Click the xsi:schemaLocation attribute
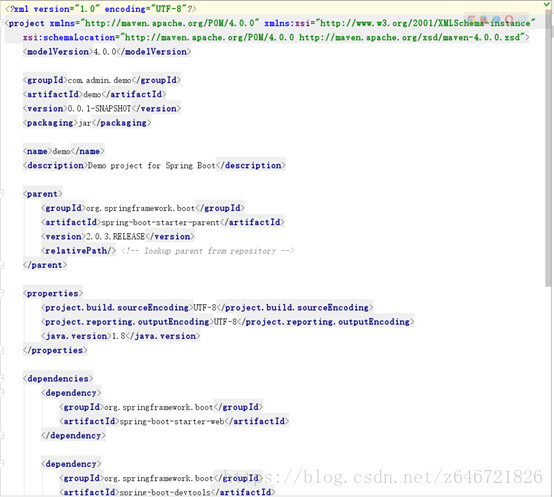The image size is (554, 497). coord(276,37)
